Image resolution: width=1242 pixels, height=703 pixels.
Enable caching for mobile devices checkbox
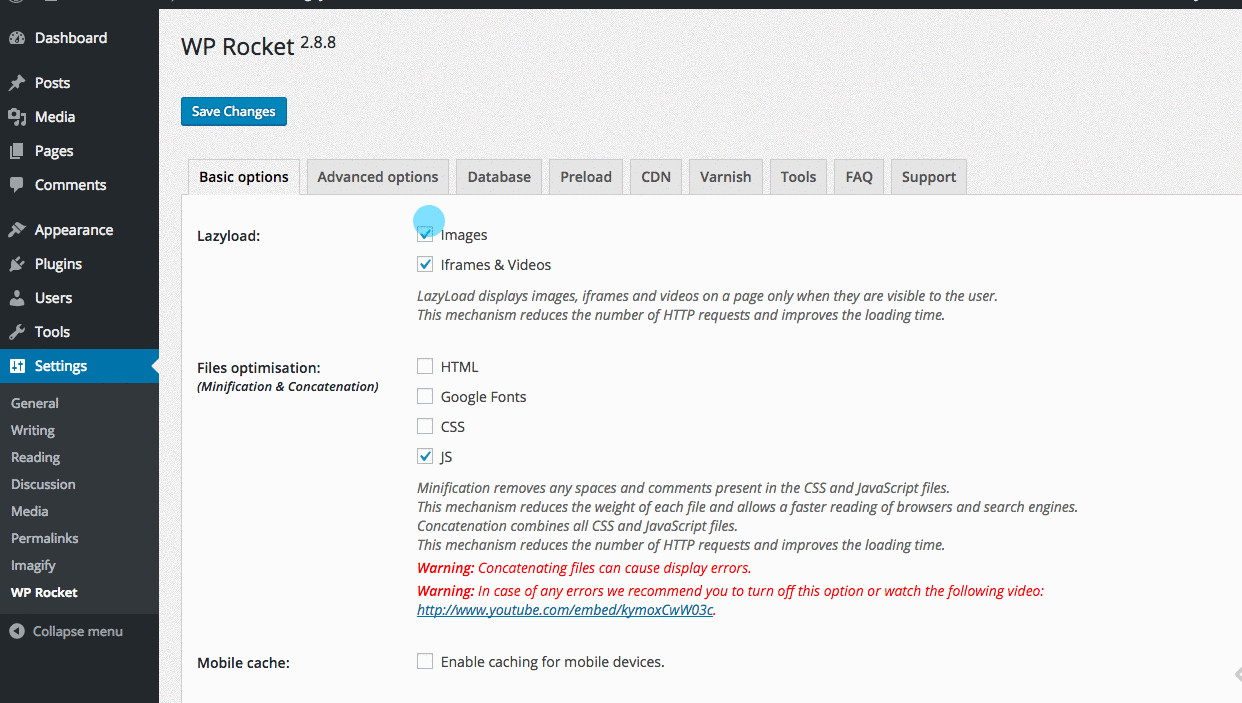click(425, 661)
